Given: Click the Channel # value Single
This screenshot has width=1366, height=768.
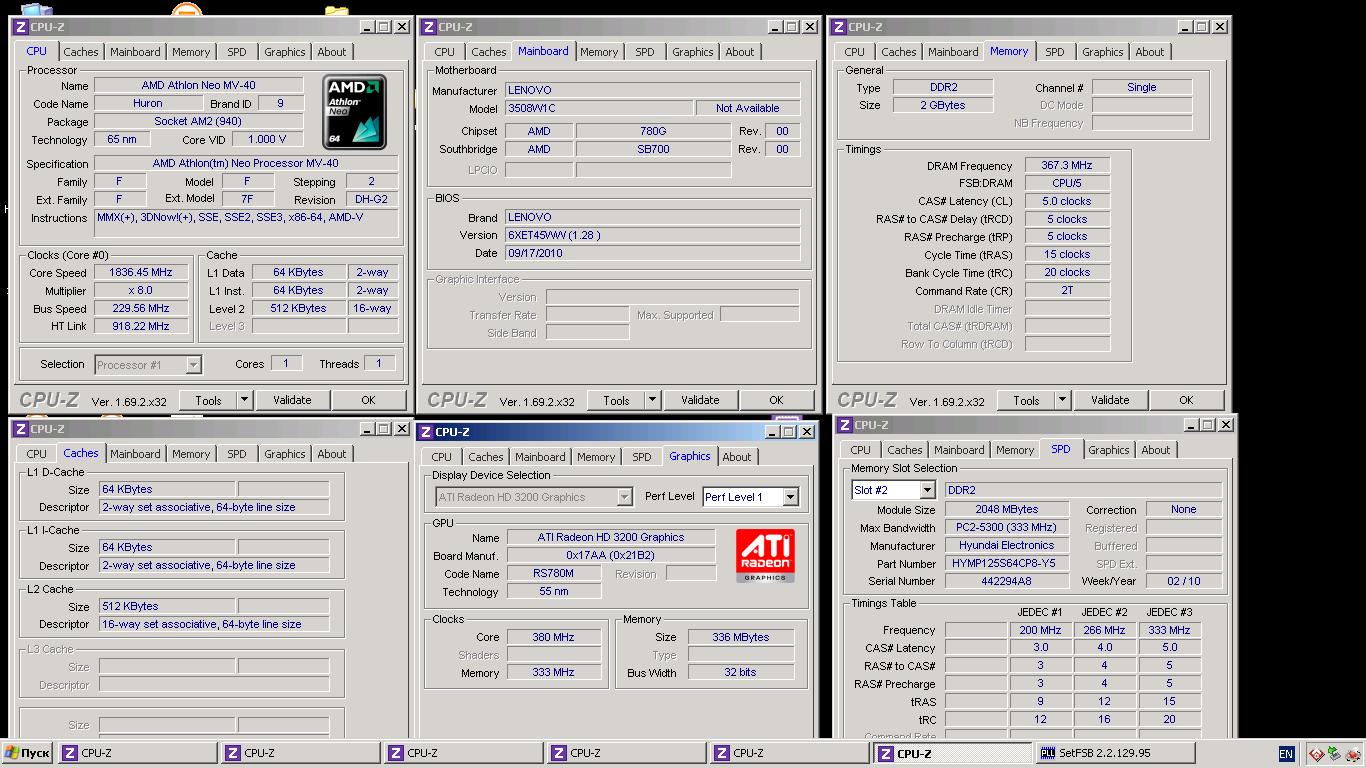Looking at the screenshot, I should (1141, 87).
